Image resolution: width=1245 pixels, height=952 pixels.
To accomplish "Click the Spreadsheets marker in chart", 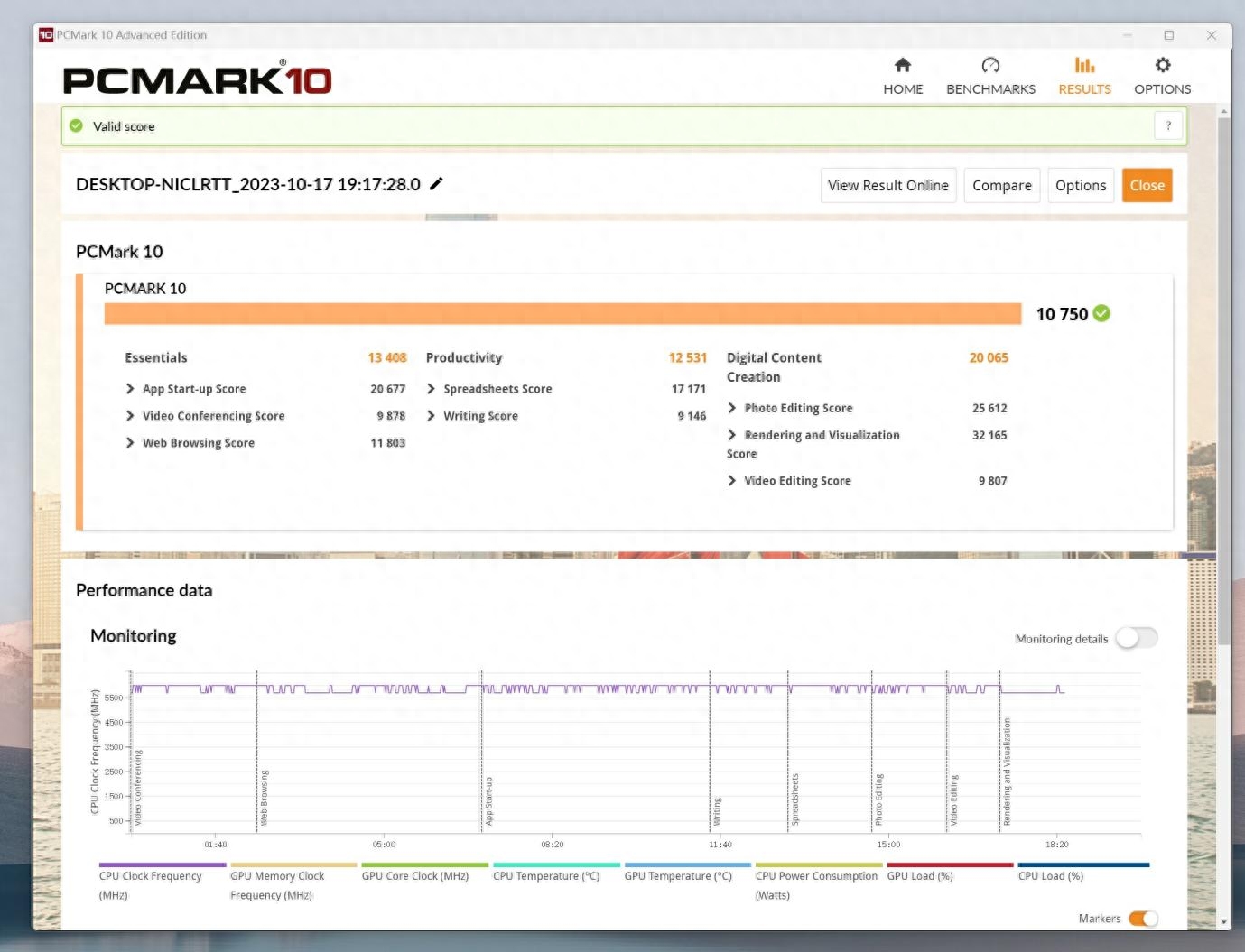I will (794, 799).
